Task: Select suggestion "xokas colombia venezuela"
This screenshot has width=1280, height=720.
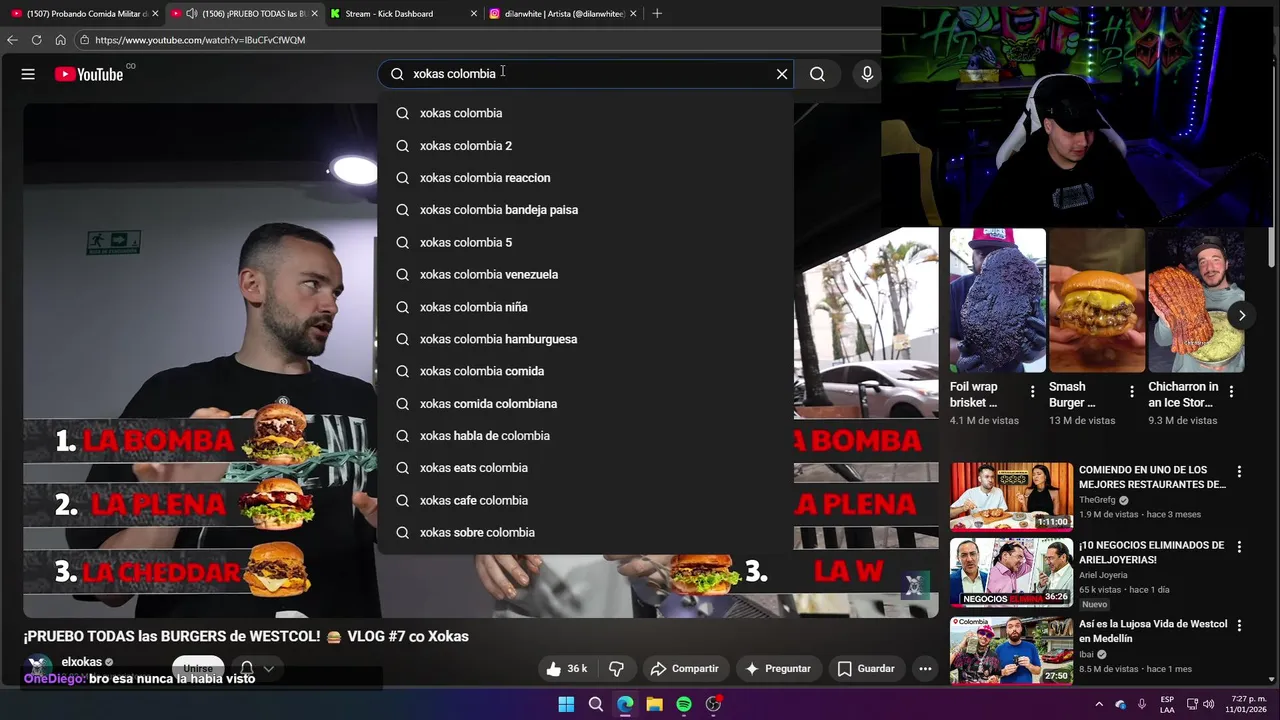Action: 585,274
